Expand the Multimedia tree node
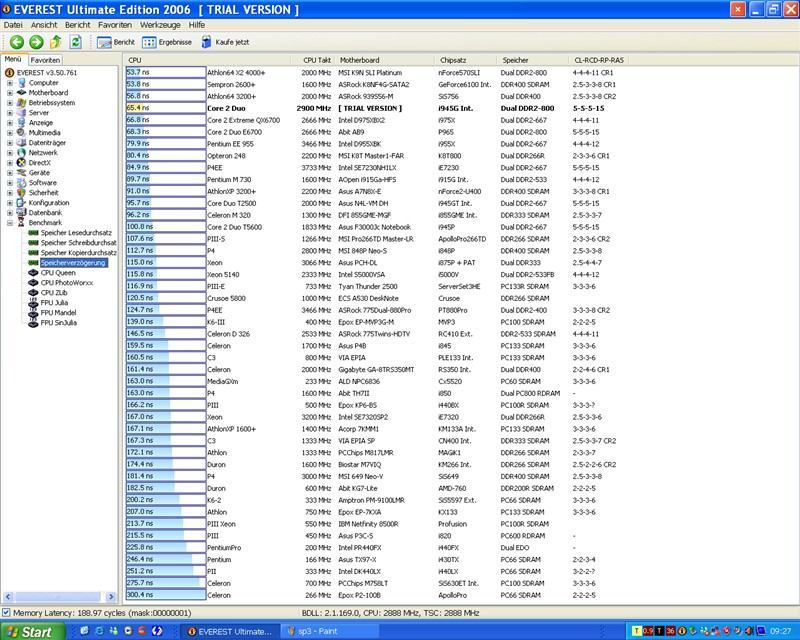 coord(10,133)
